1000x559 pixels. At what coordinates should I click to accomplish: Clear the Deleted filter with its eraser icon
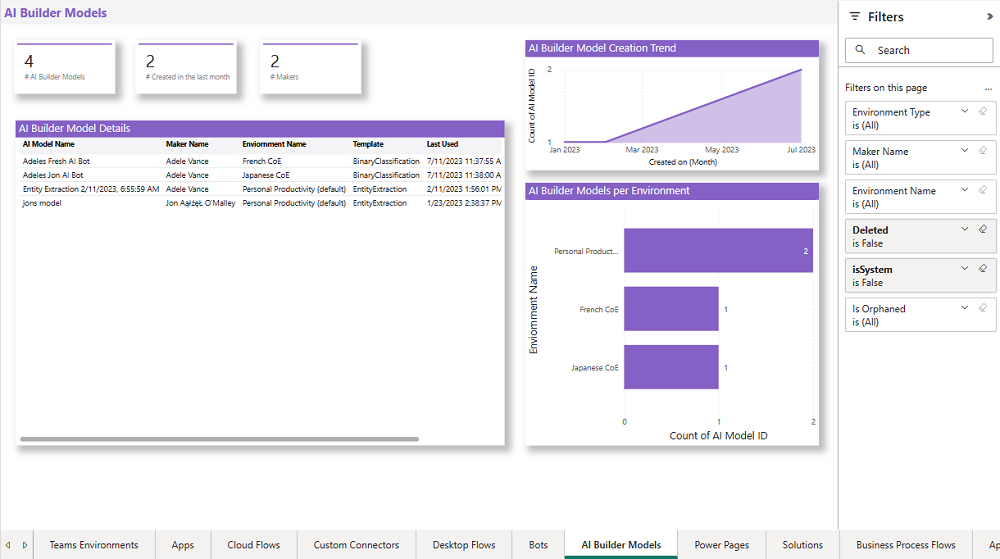coord(983,229)
